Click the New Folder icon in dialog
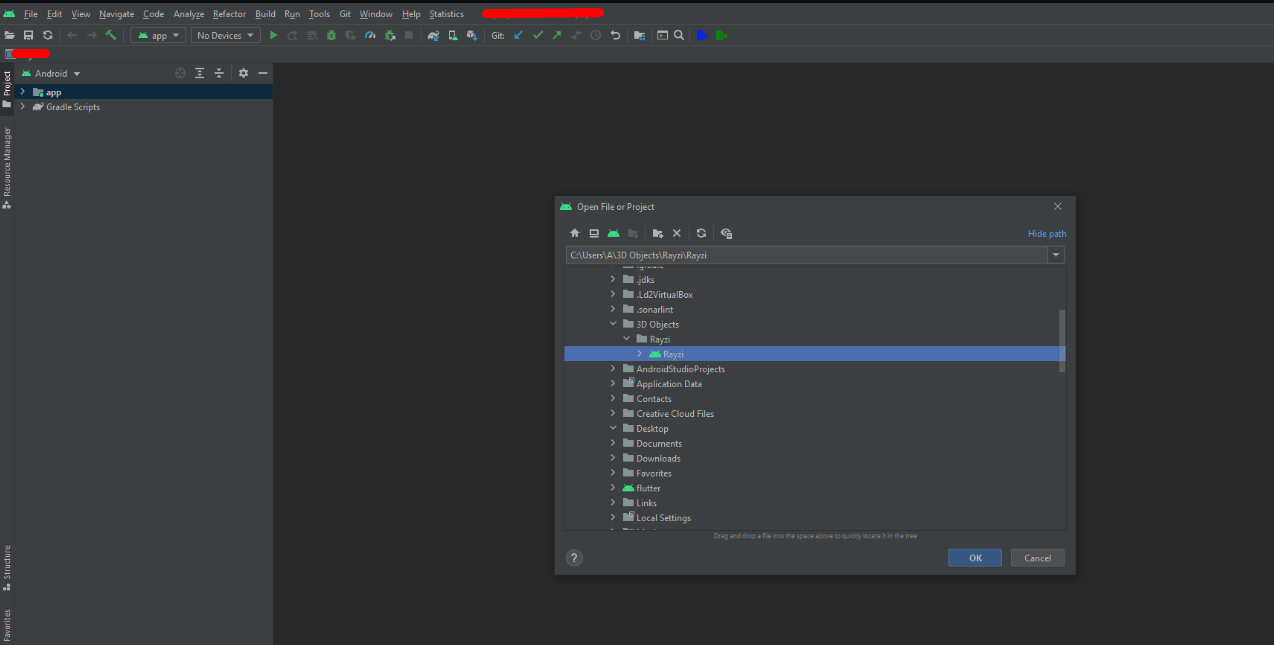 point(657,233)
